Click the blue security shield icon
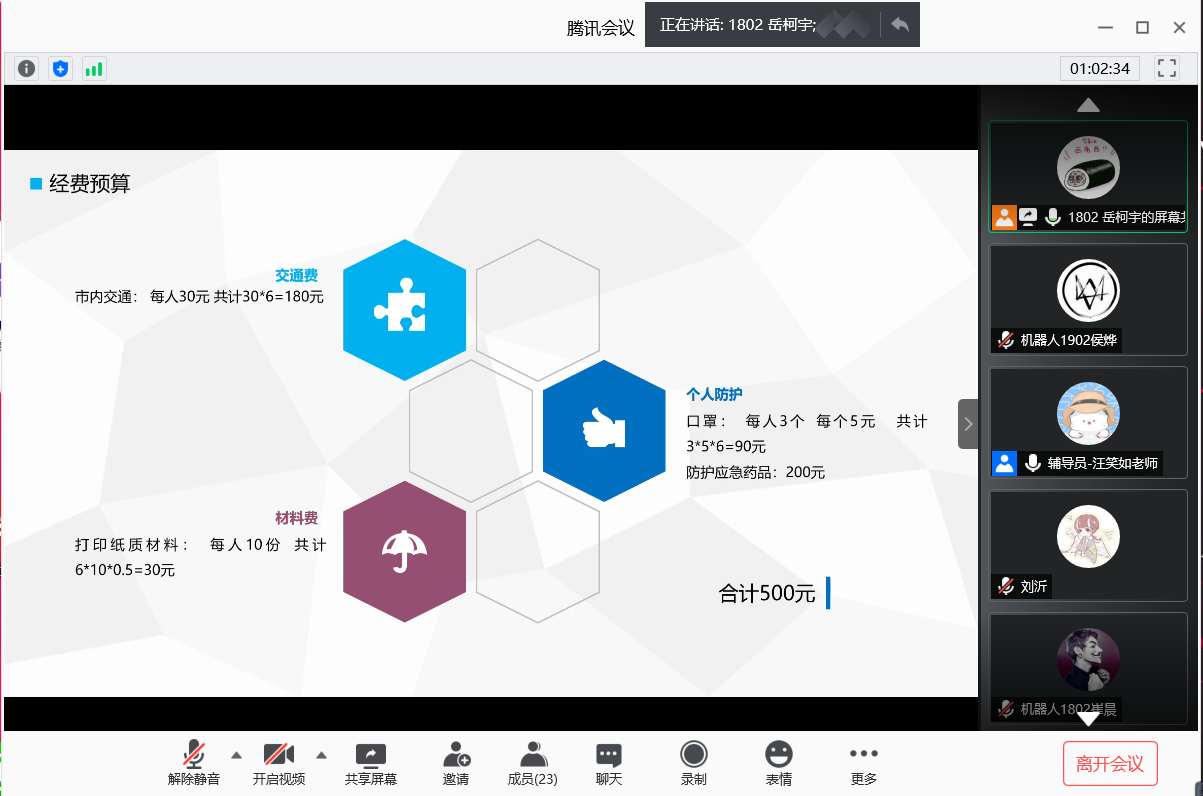Screen dimensions: 1203x796 61,69
